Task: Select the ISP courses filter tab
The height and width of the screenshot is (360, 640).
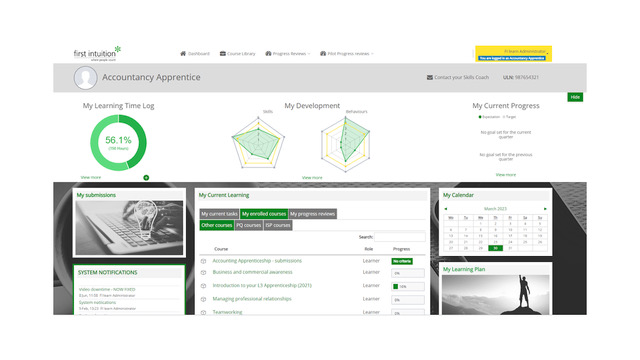Action: click(278, 225)
